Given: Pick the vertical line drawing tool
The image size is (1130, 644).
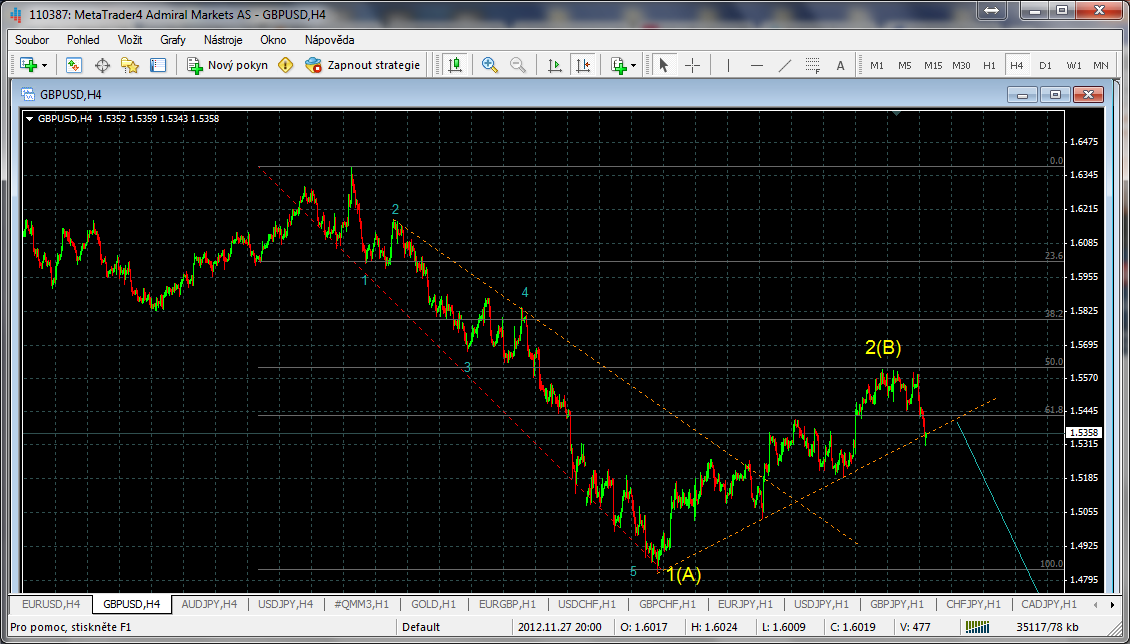Looking at the screenshot, I should (729, 65).
